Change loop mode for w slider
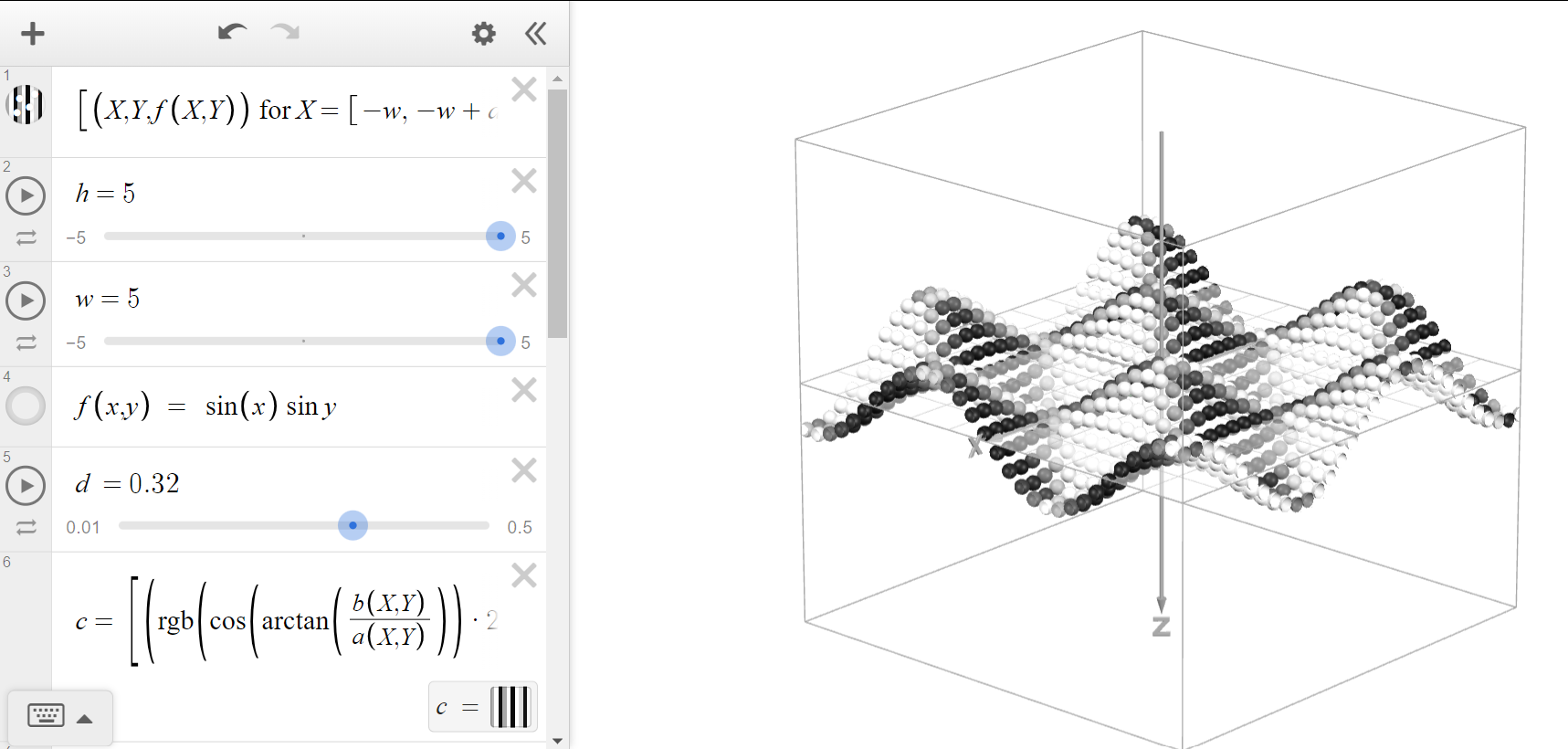 (26, 343)
